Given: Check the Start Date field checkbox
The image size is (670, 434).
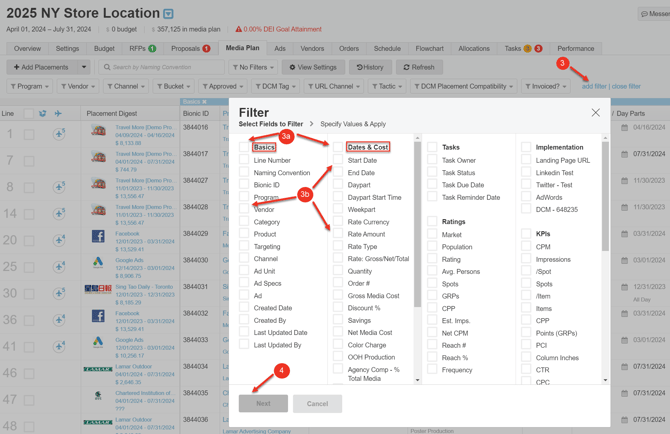Looking at the screenshot, I should [x=338, y=159].
